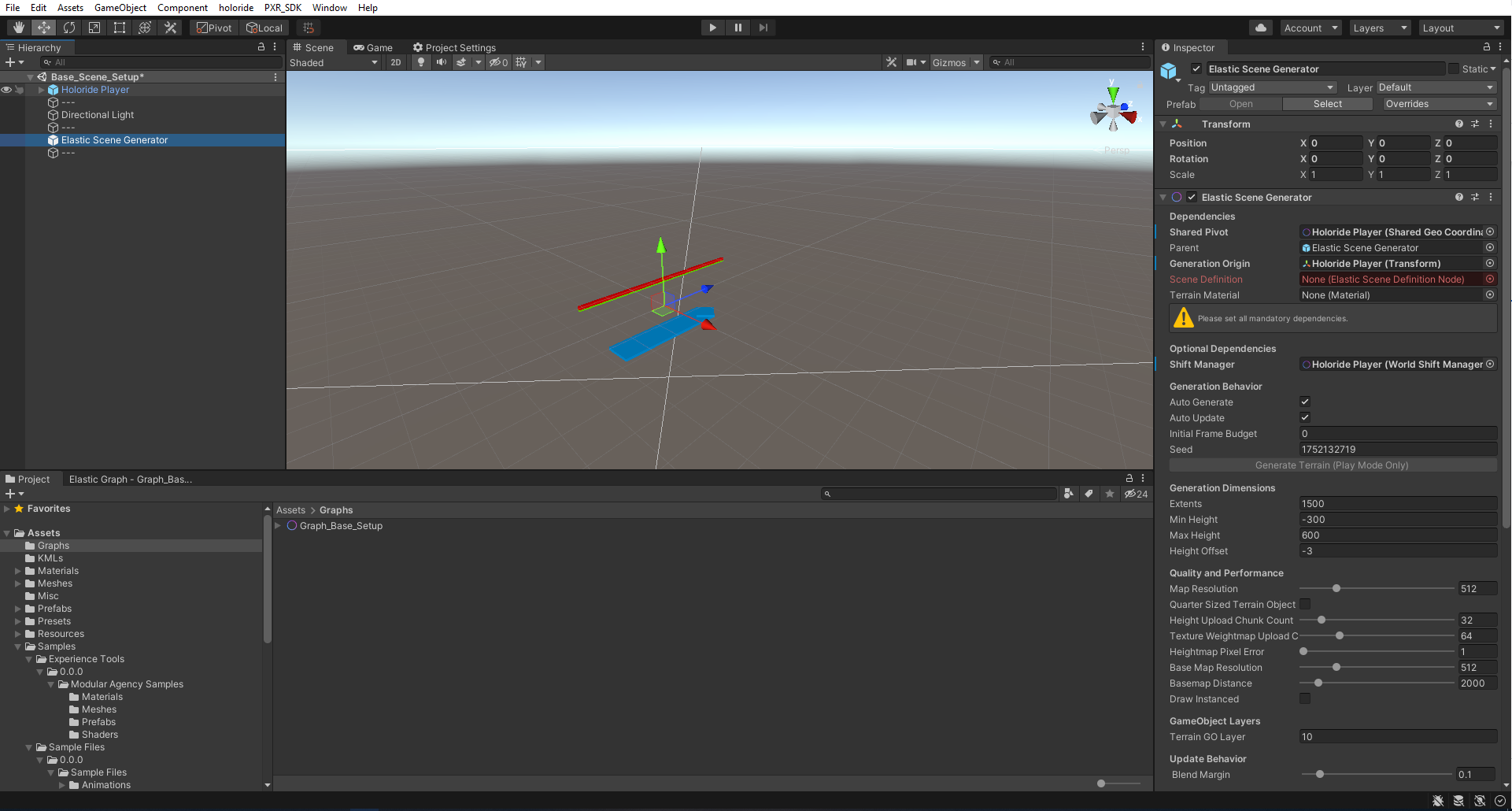Enable Quarter Sized Terrain Object checkbox
The image size is (1512, 811).
click(x=1305, y=604)
